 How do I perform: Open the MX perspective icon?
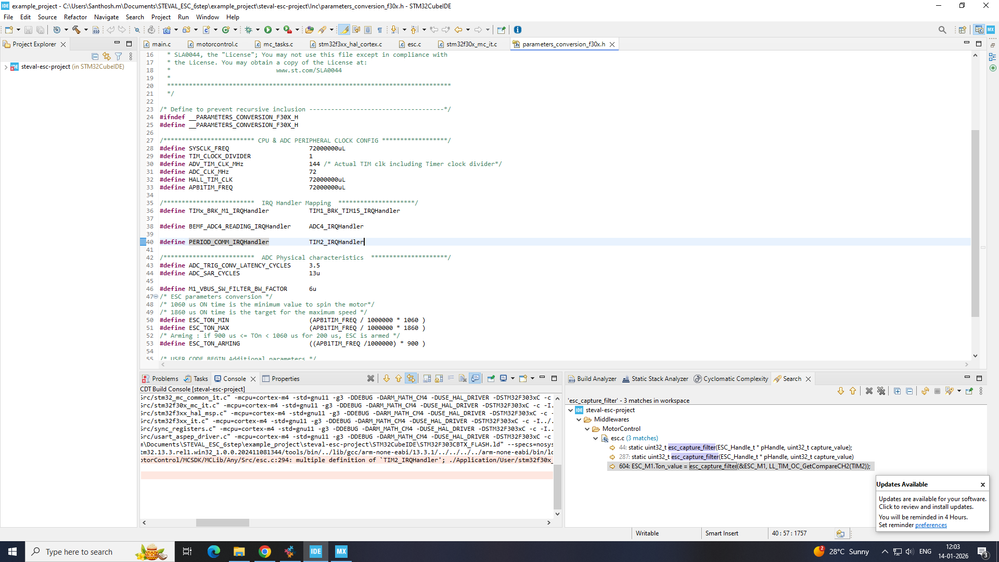point(991,30)
